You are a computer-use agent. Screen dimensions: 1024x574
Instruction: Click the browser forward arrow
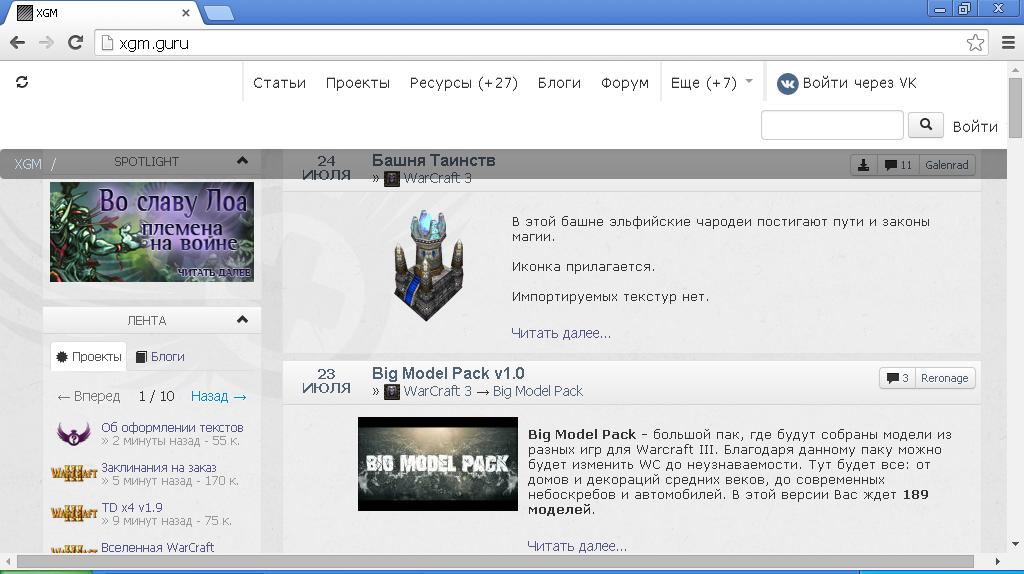(x=46, y=43)
